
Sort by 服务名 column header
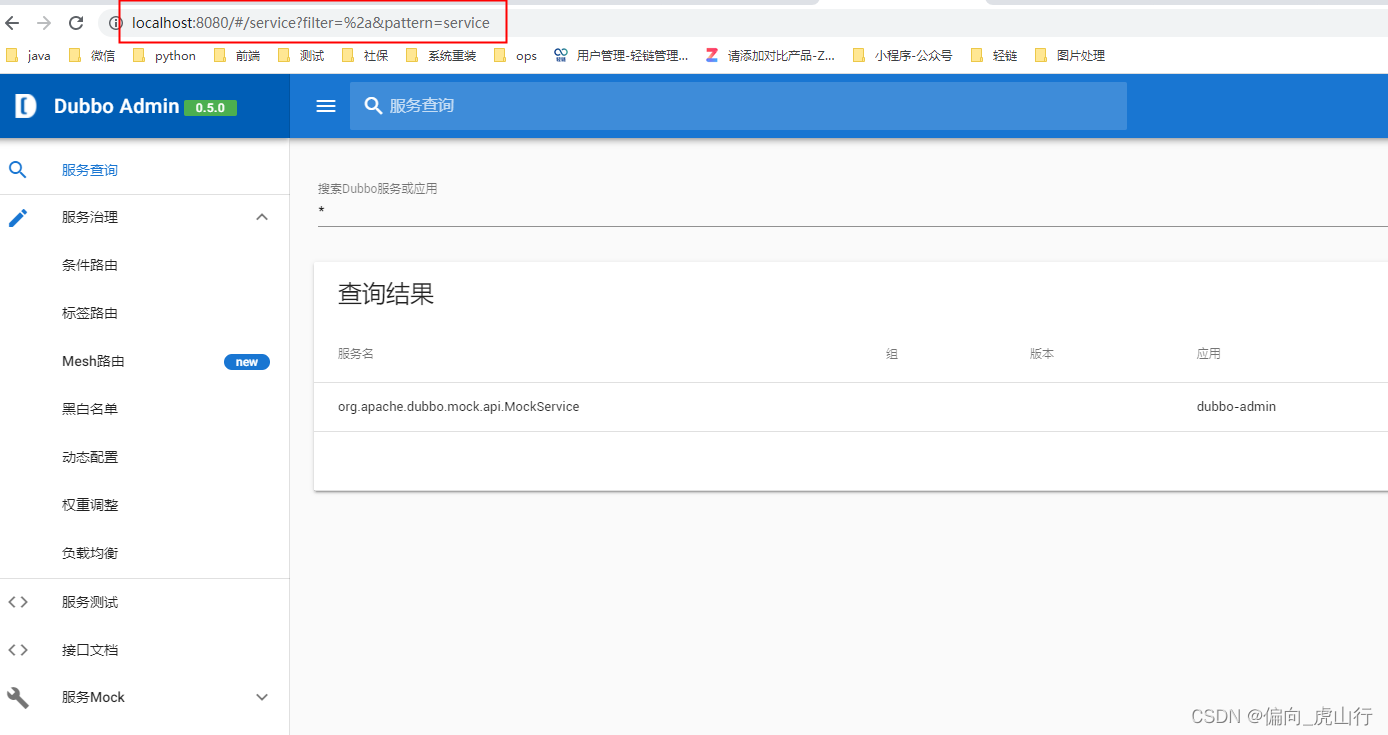pos(356,354)
